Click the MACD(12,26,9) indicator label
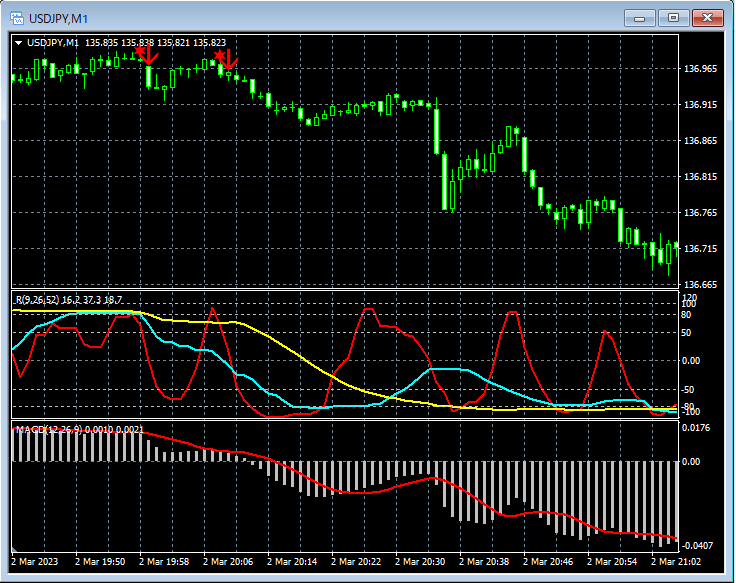Screen dimensions: 736x583 50,429
